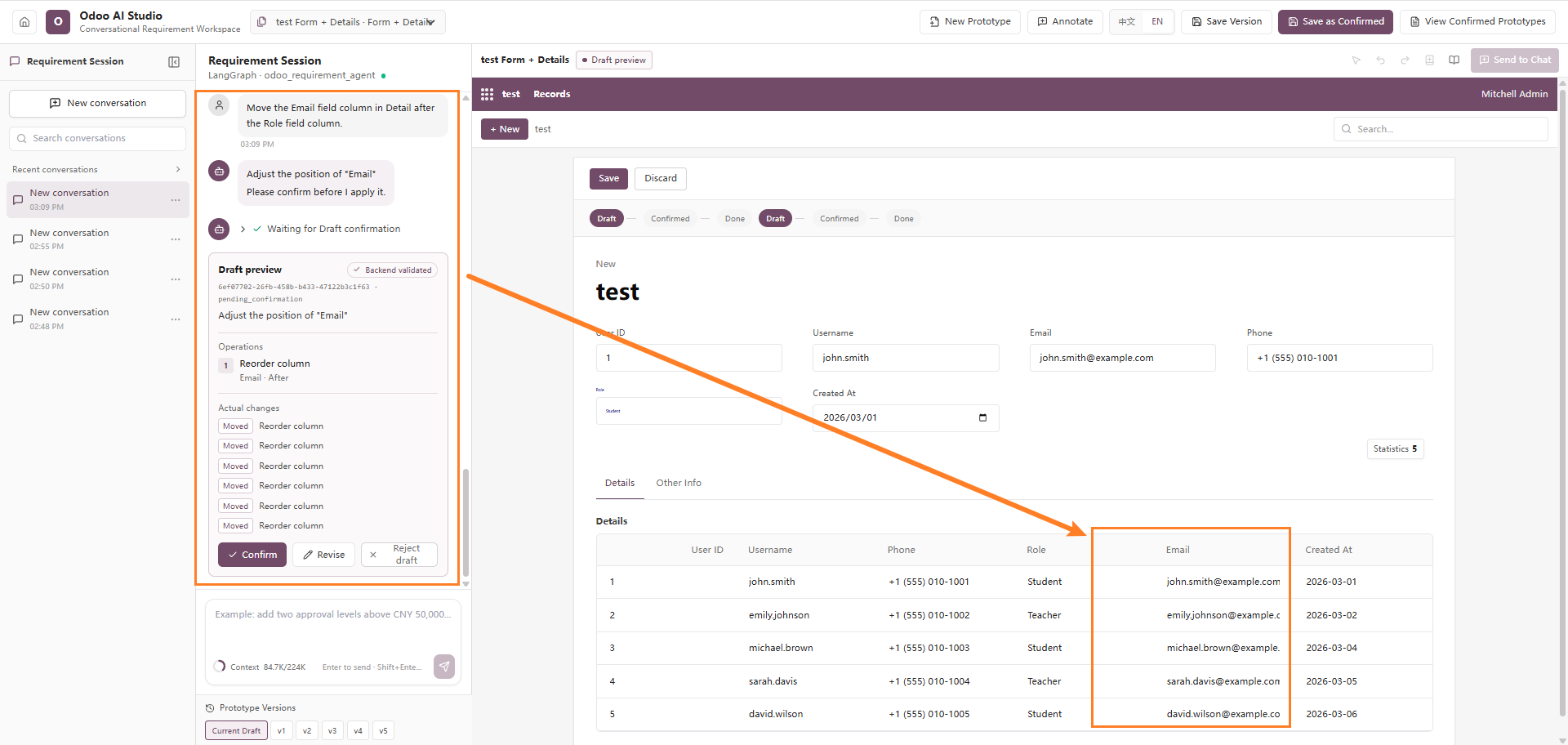Go to the home page icon

(24, 22)
